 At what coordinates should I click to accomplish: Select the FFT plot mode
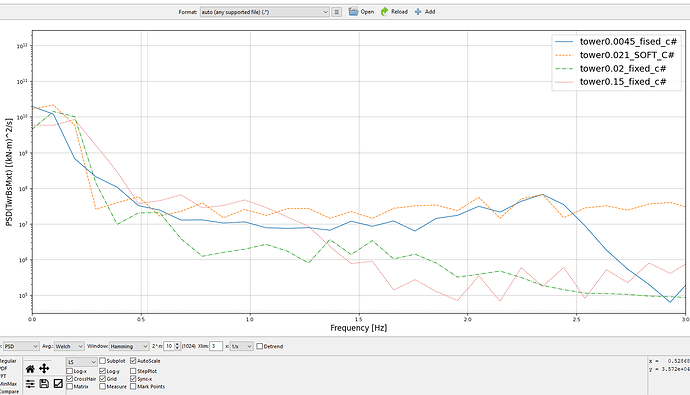click(4, 377)
